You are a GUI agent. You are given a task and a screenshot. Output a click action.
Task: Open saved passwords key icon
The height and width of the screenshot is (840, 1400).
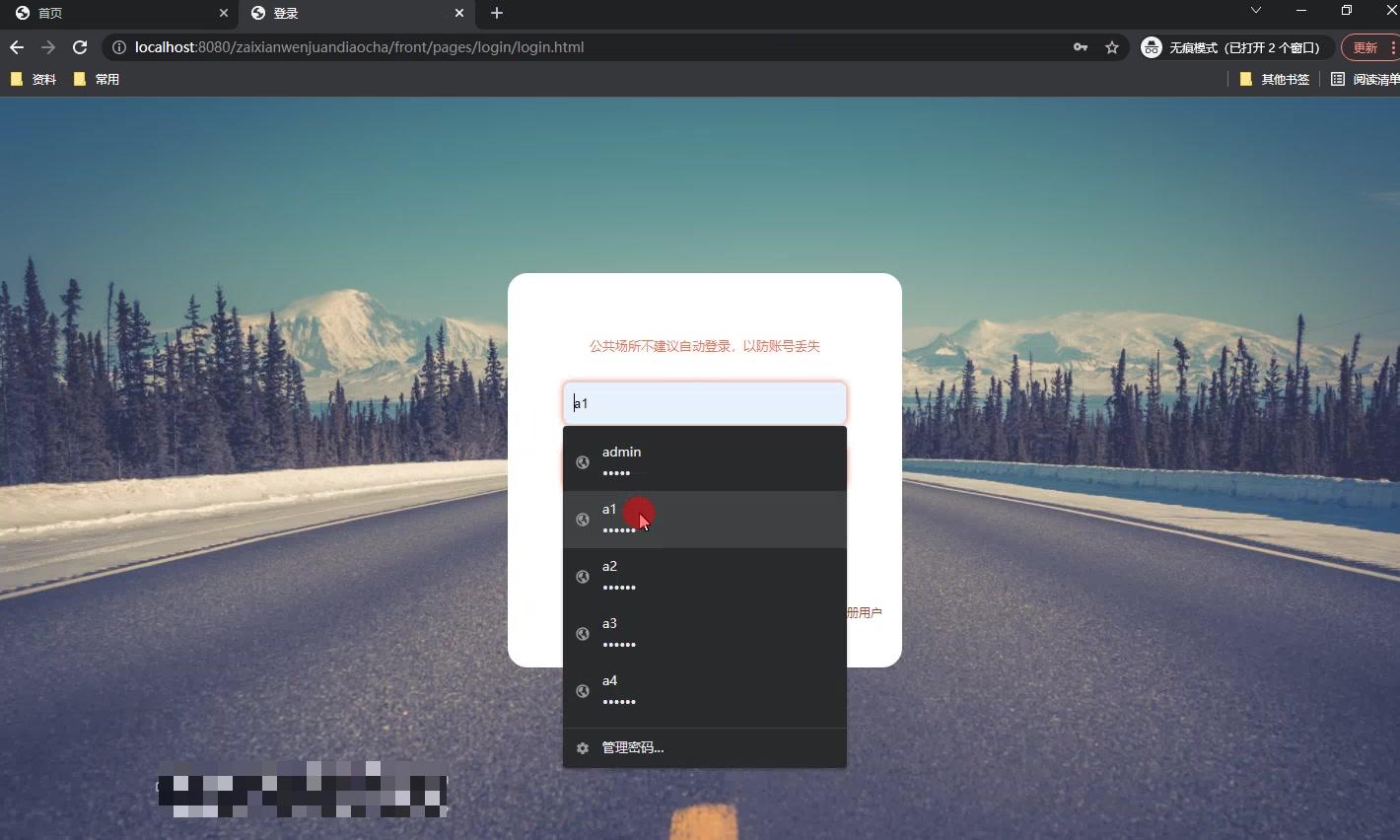click(x=1081, y=47)
